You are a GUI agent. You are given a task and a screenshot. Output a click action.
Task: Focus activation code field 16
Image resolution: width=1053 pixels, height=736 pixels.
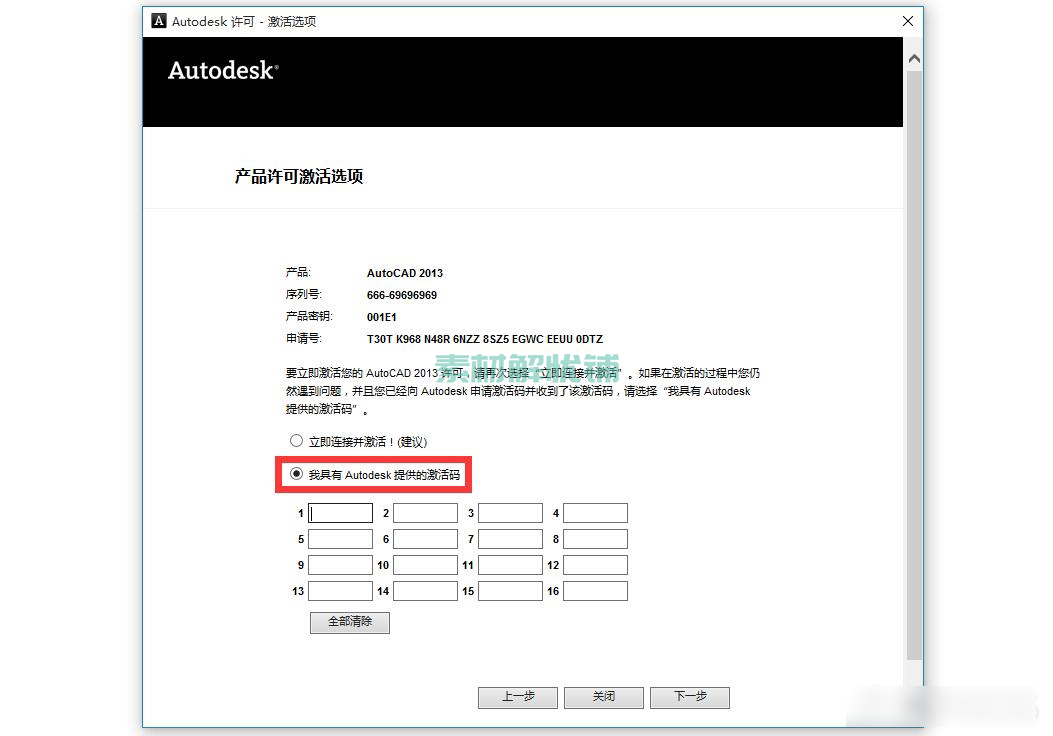(595, 591)
